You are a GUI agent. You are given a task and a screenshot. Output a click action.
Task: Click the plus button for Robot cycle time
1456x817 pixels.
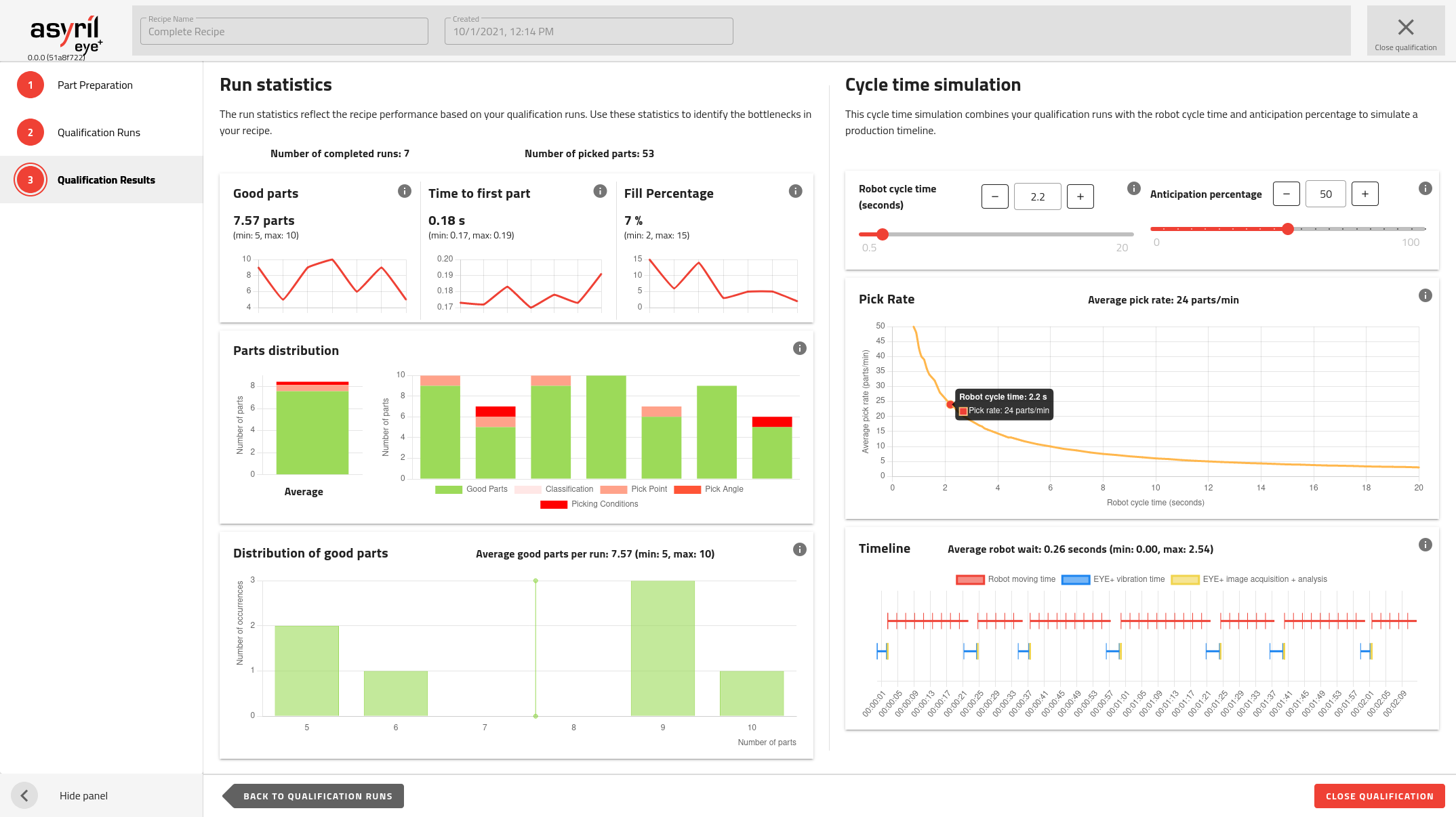click(1079, 196)
